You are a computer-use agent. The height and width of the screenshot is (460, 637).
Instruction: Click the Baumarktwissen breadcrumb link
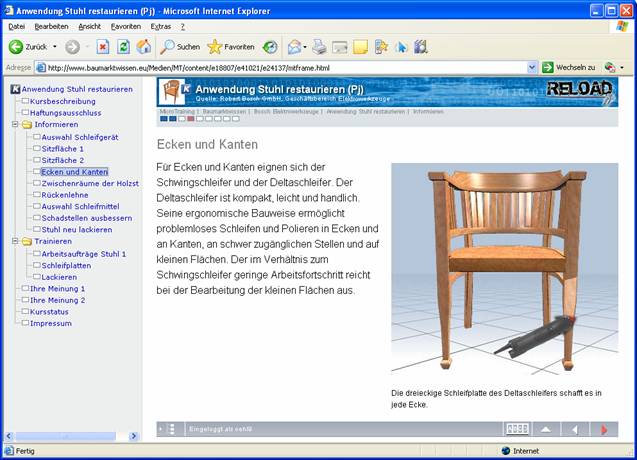(x=224, y=111)
